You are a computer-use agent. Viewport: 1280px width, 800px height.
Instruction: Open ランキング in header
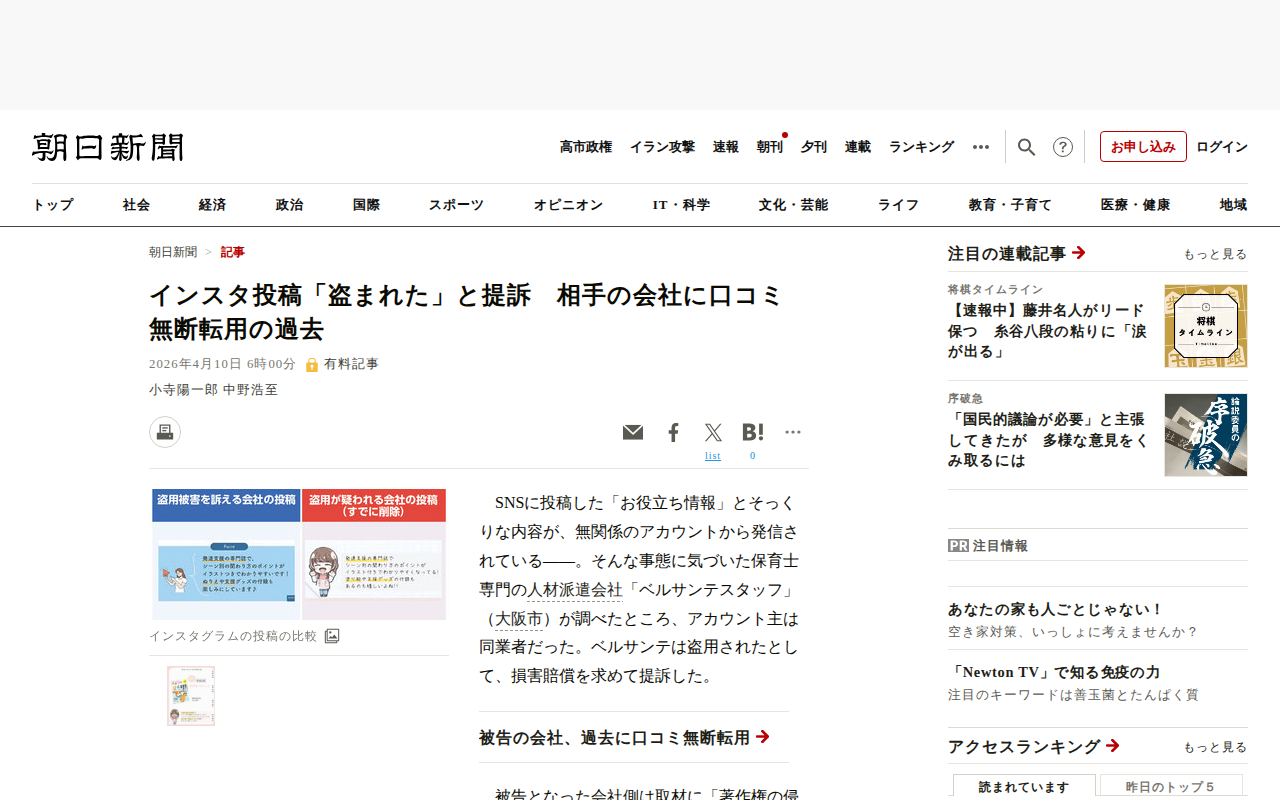tap(922, 147)
